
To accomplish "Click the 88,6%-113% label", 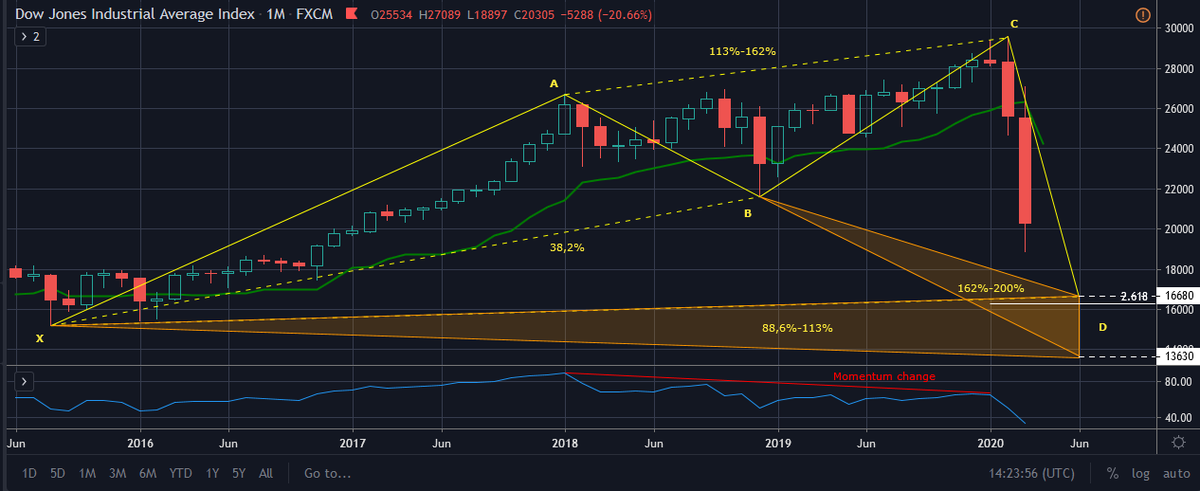I will [797, 328].
